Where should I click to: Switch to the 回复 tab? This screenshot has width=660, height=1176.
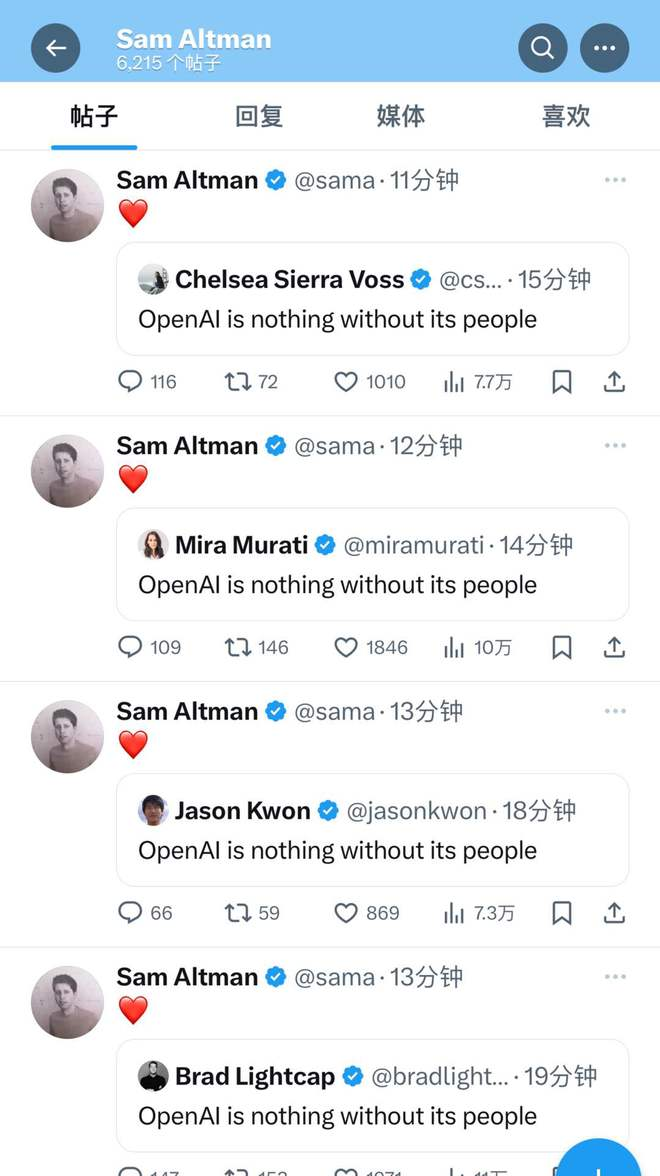click(x=259, y=116)
